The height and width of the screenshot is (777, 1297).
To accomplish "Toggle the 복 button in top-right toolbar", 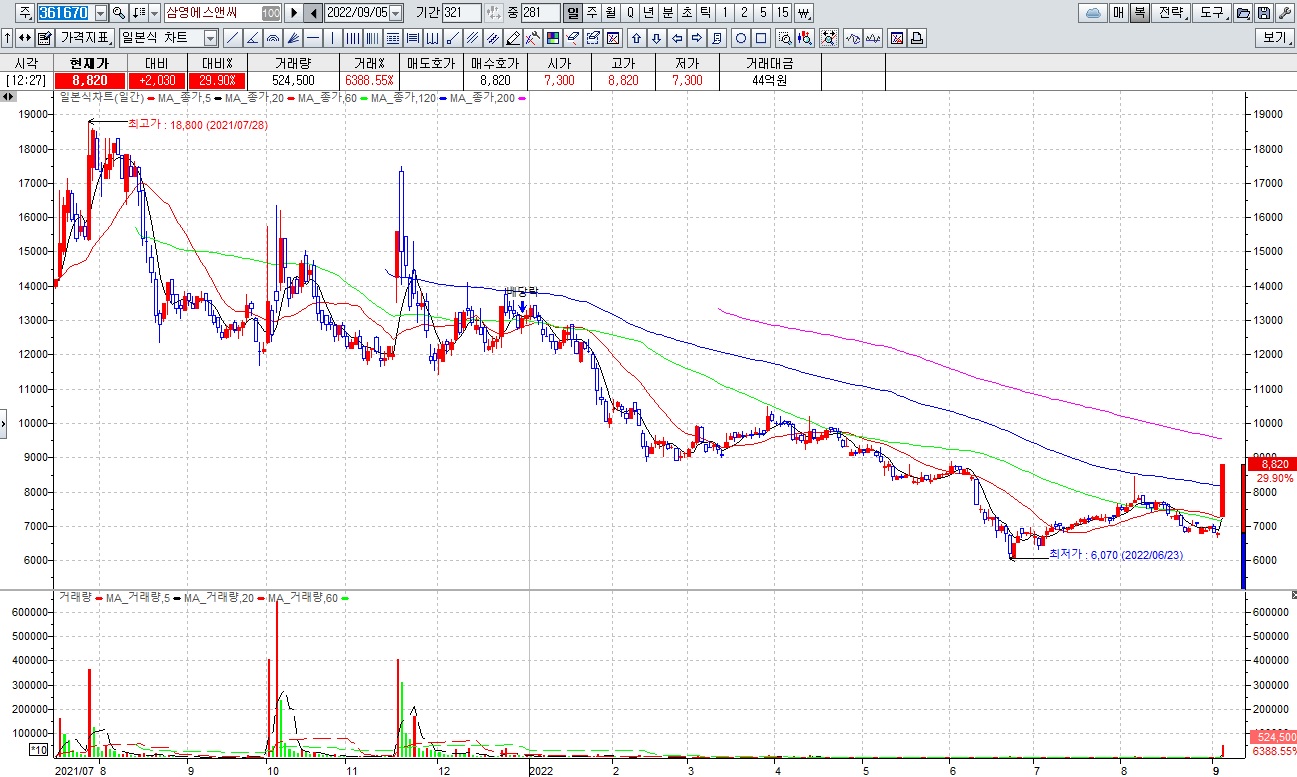I will pos(1139,13).
